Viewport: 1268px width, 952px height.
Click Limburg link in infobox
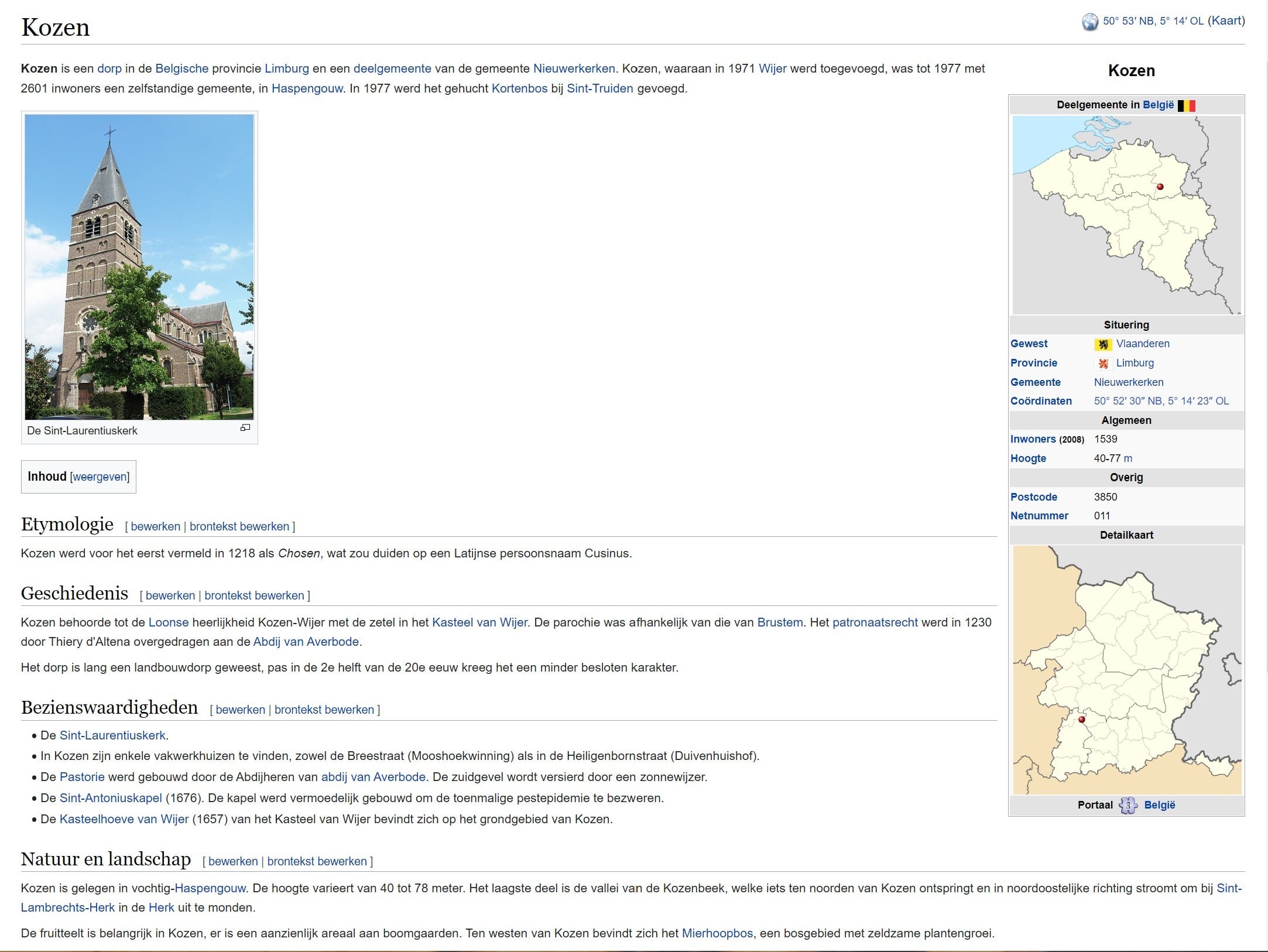point(1135,363)
